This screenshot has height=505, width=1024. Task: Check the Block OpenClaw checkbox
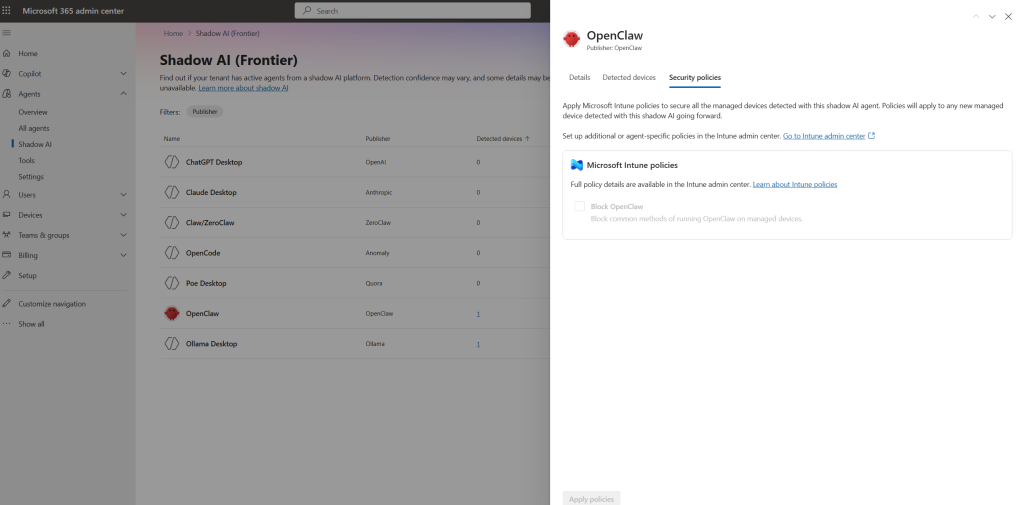click(x=579, y=206)
